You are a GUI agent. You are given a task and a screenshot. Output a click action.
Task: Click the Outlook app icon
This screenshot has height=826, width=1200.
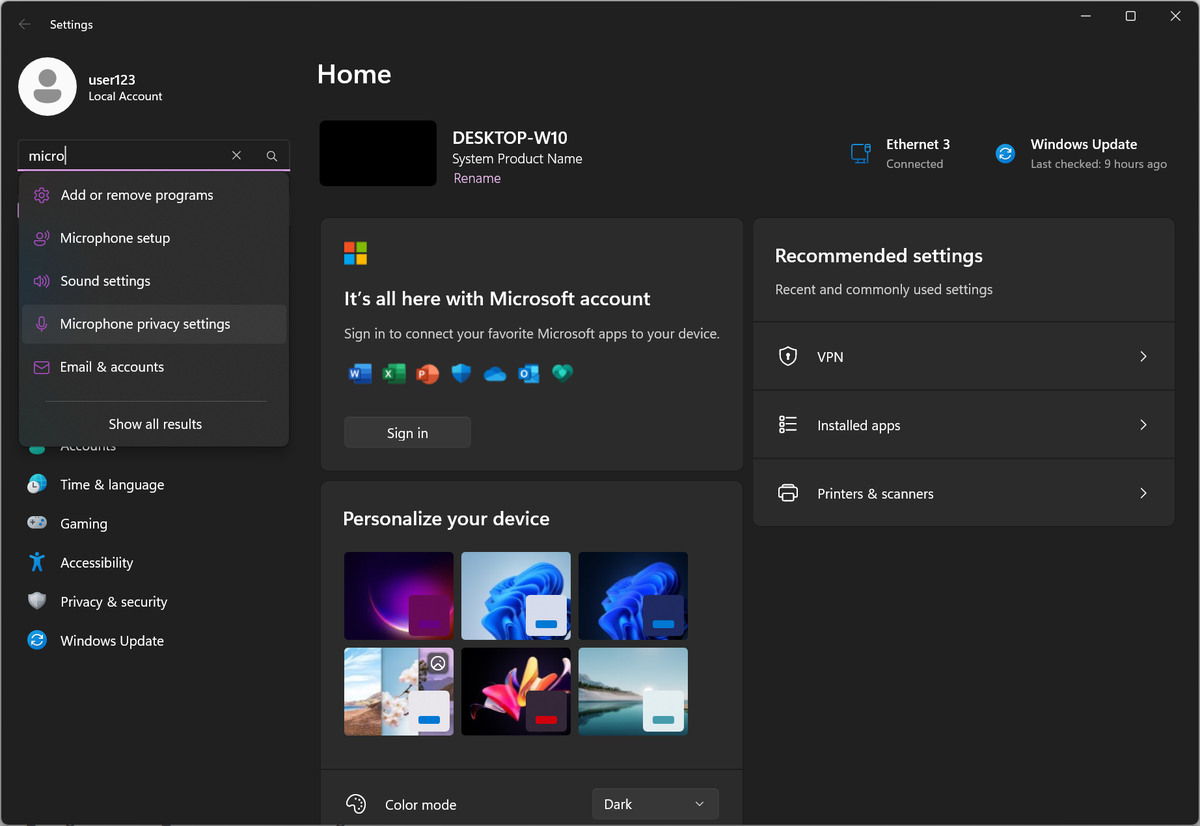click(529, 374)
